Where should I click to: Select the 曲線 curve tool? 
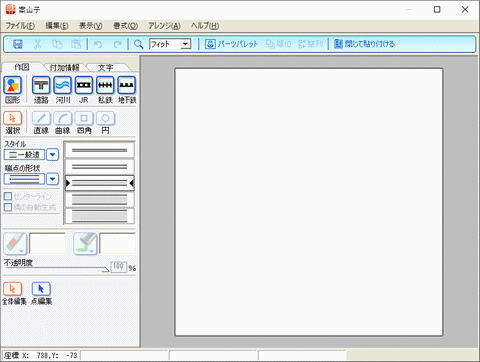pos(62,118)
